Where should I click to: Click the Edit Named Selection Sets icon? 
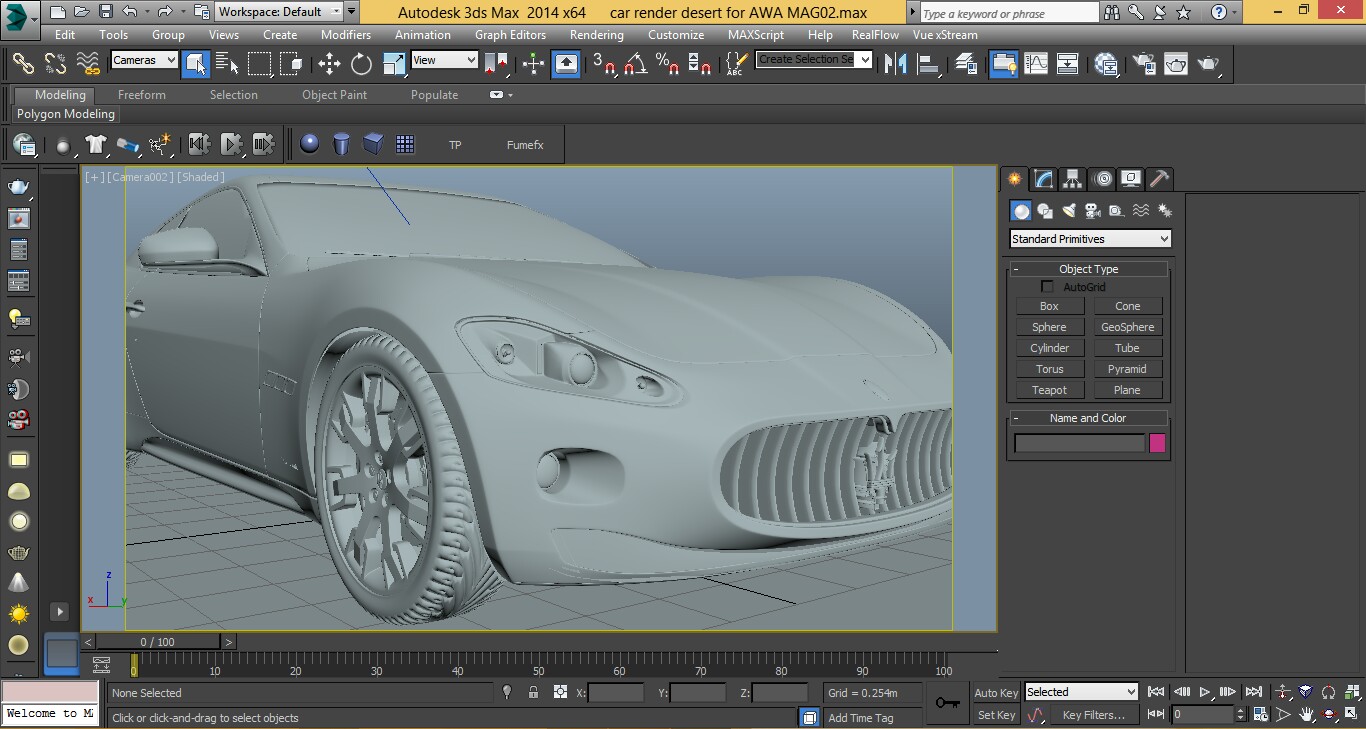[x=735, y=63]
